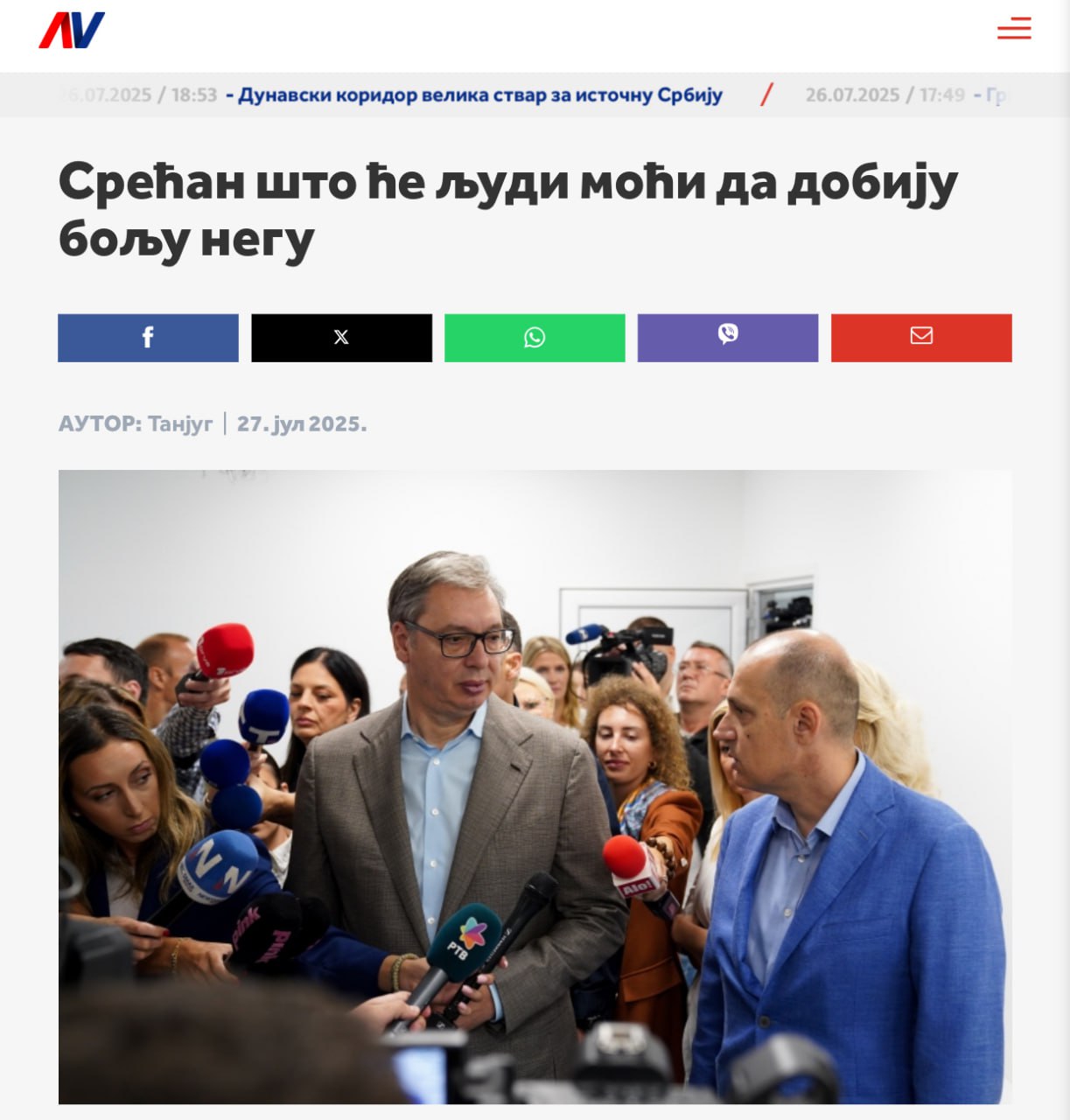
Task: Share article via WhatsApp
Action: (x=535, y=338)
